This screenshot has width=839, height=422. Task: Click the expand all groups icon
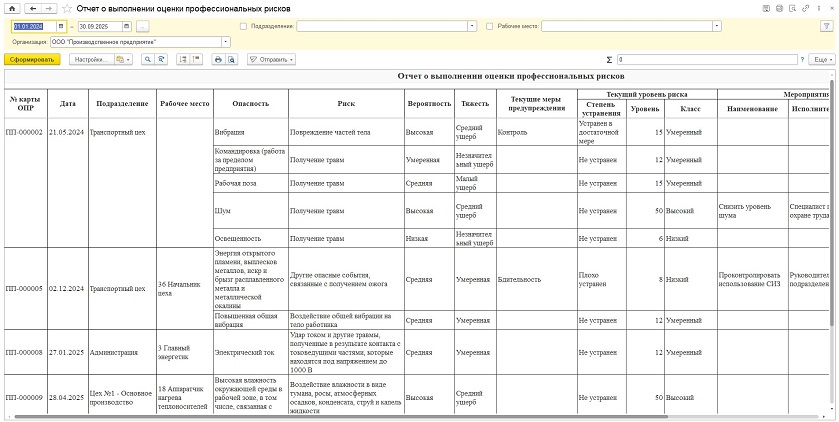183,60
